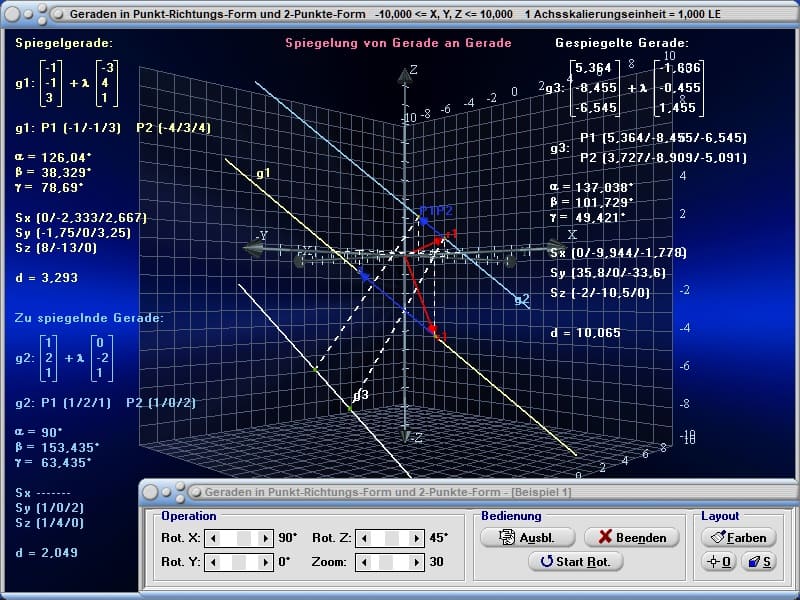Viewport: 800px width, 600px height.
Task: Click the Rot. Z slider thumb
Action: coord(392,538)
